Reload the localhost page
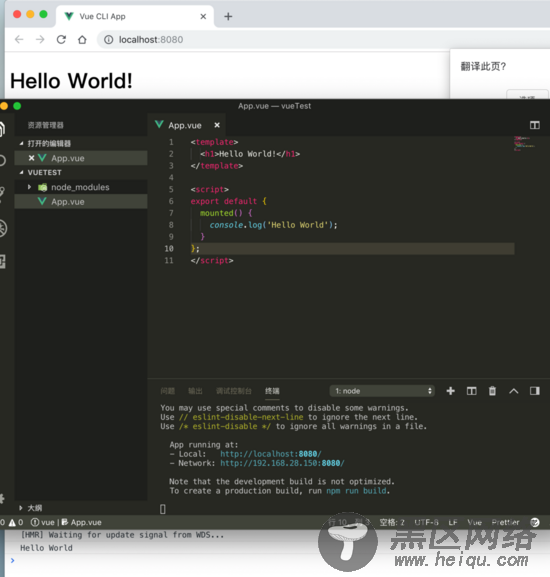This screenshot has height=577, width=550. (61, 39)
